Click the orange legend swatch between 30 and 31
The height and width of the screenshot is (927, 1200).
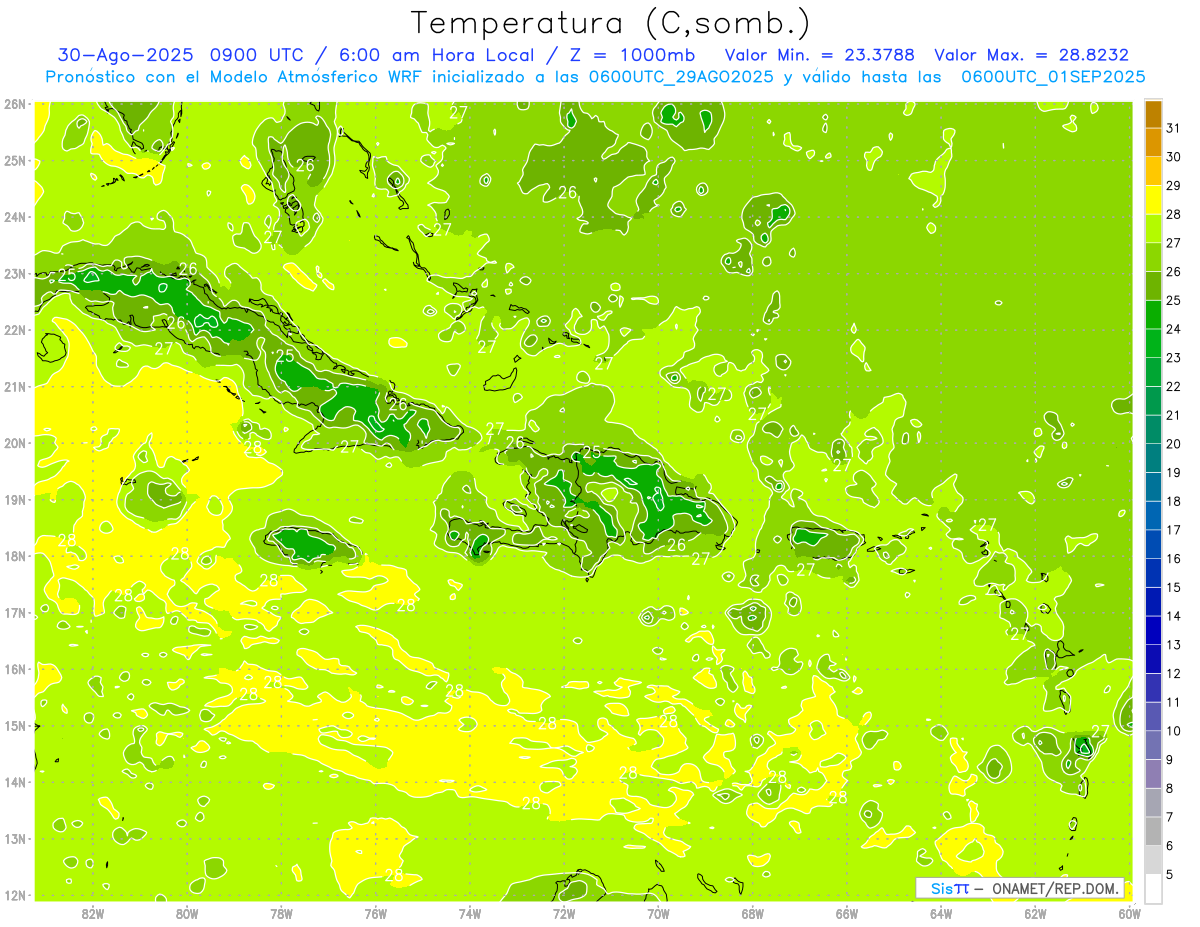[1153, 142]
